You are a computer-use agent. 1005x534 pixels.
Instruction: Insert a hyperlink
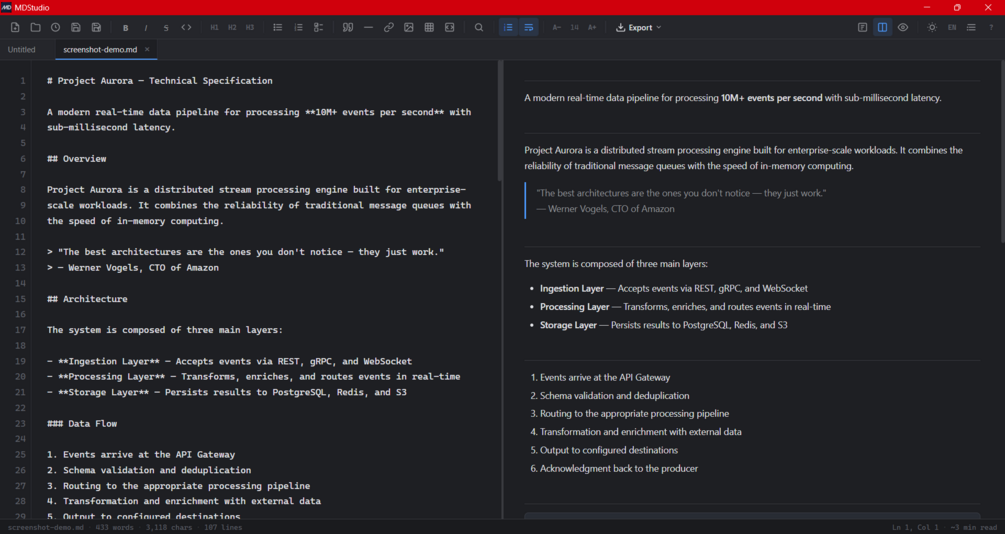click(x=388, y=28)
